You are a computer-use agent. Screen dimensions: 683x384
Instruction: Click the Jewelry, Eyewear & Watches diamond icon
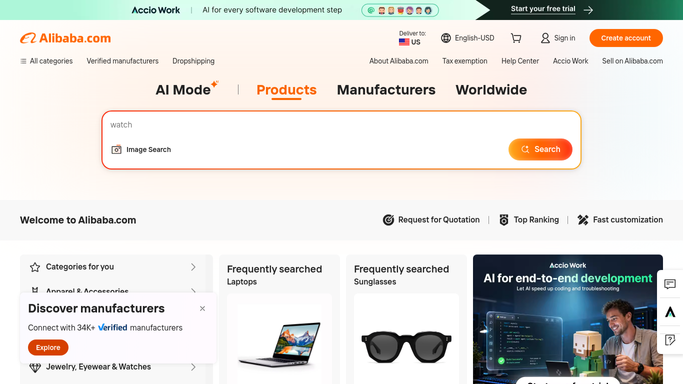(x=35, y=367)
